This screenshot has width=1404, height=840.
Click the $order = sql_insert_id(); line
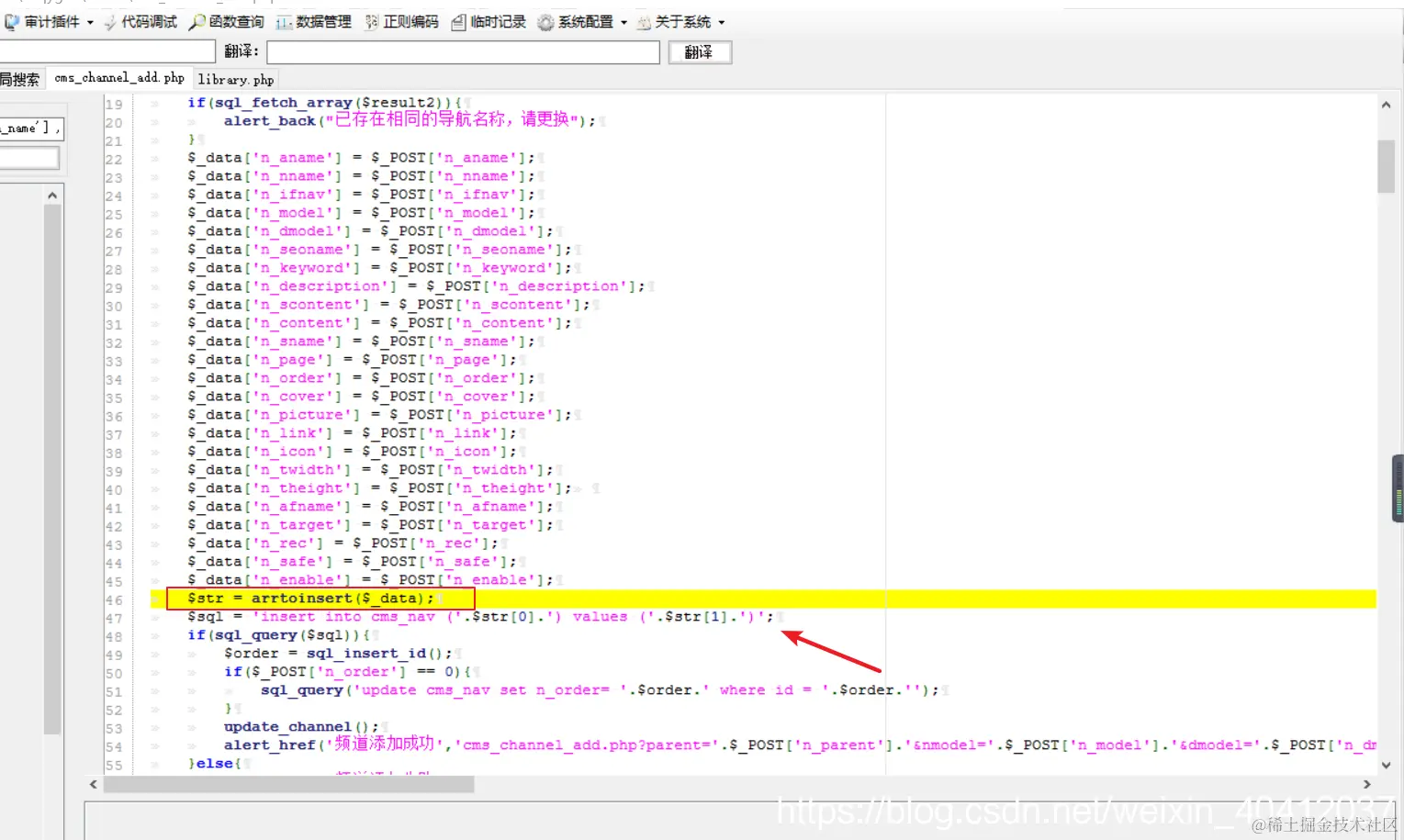(338, 654)
